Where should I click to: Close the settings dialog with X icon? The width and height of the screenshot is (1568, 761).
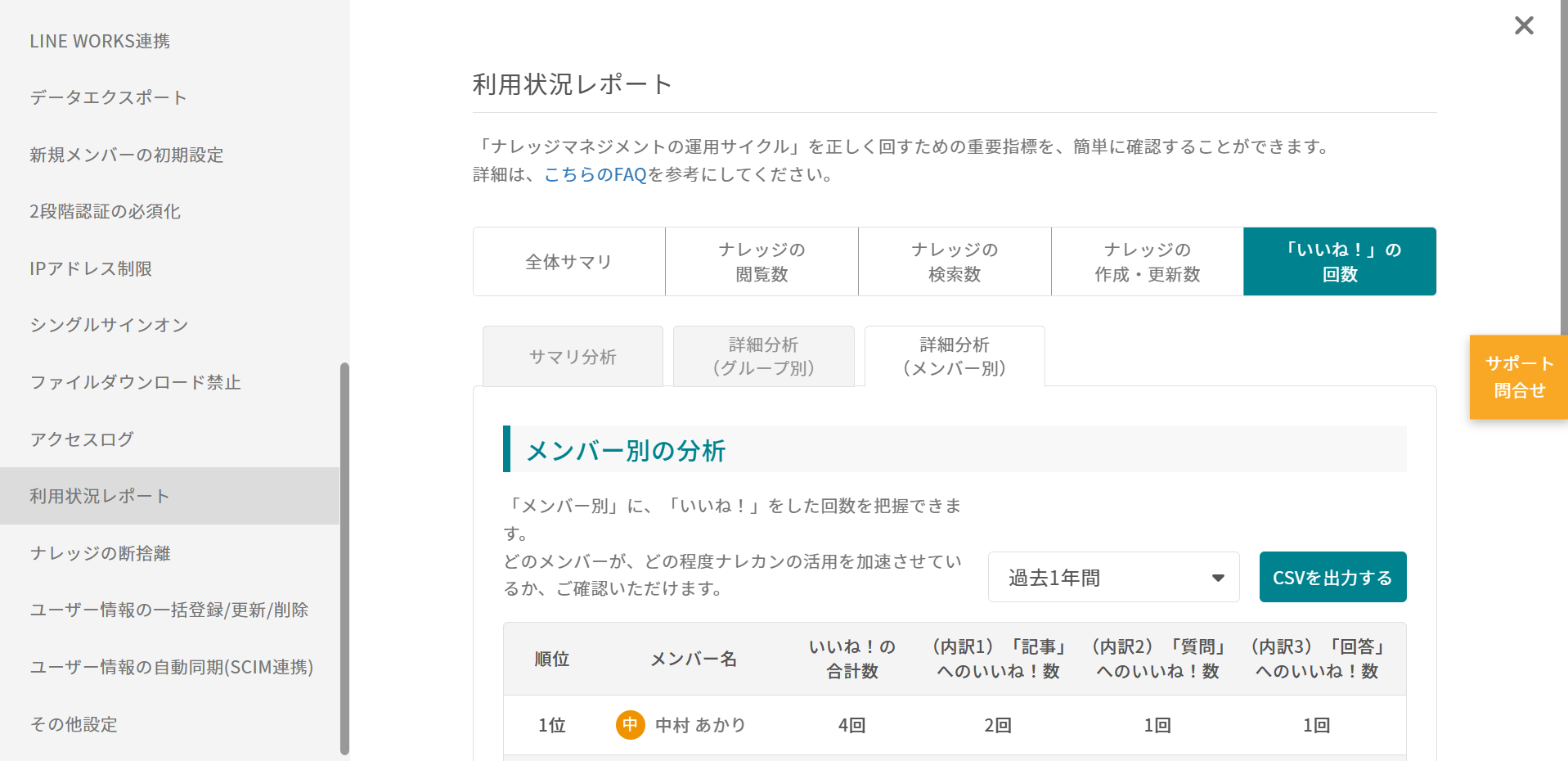[1523, 25]
